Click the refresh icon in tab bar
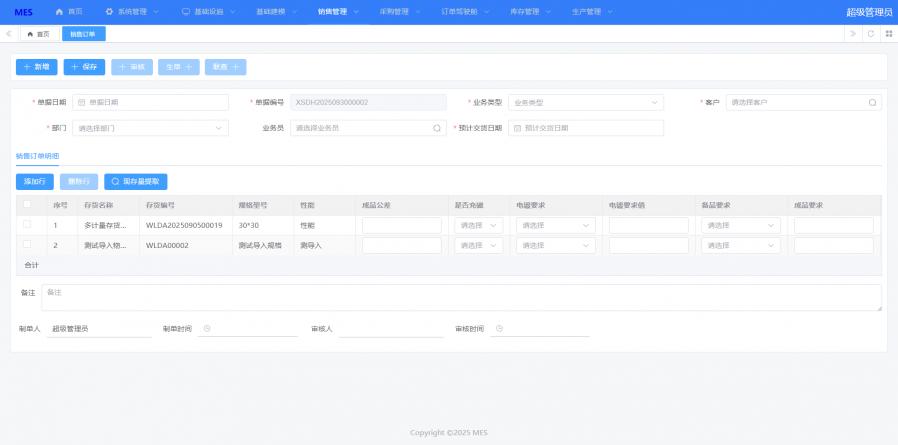The width and height of the screenshot is (898, 445). point(870,33)
